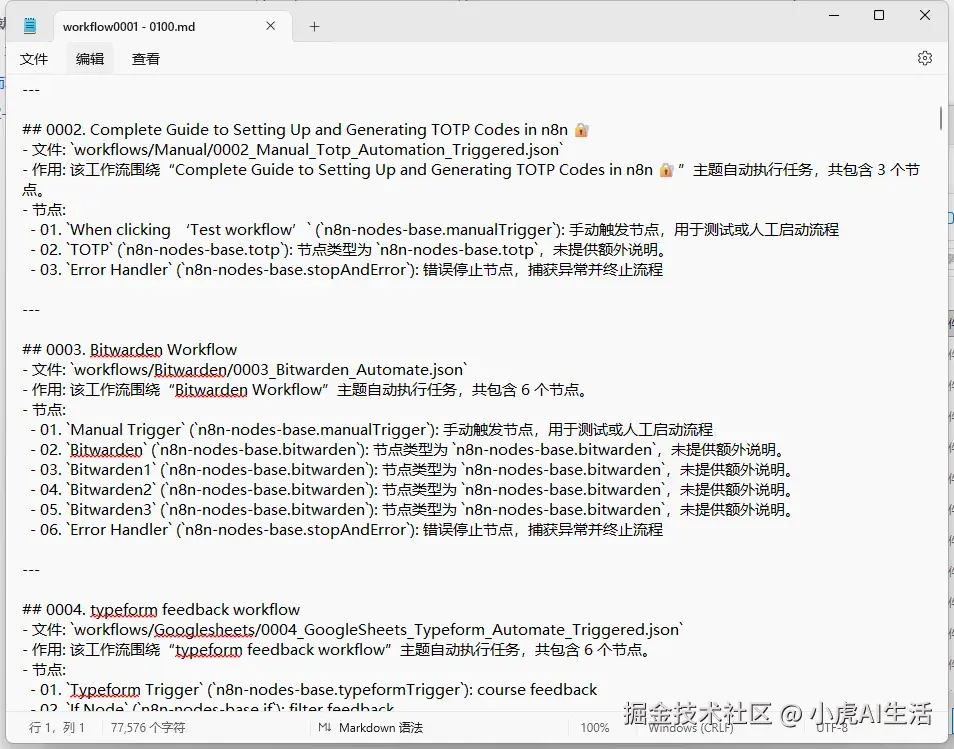Click the '01. Typeform Trigger' course feedback line
The image size is (954, 749).
pos(314,690)
